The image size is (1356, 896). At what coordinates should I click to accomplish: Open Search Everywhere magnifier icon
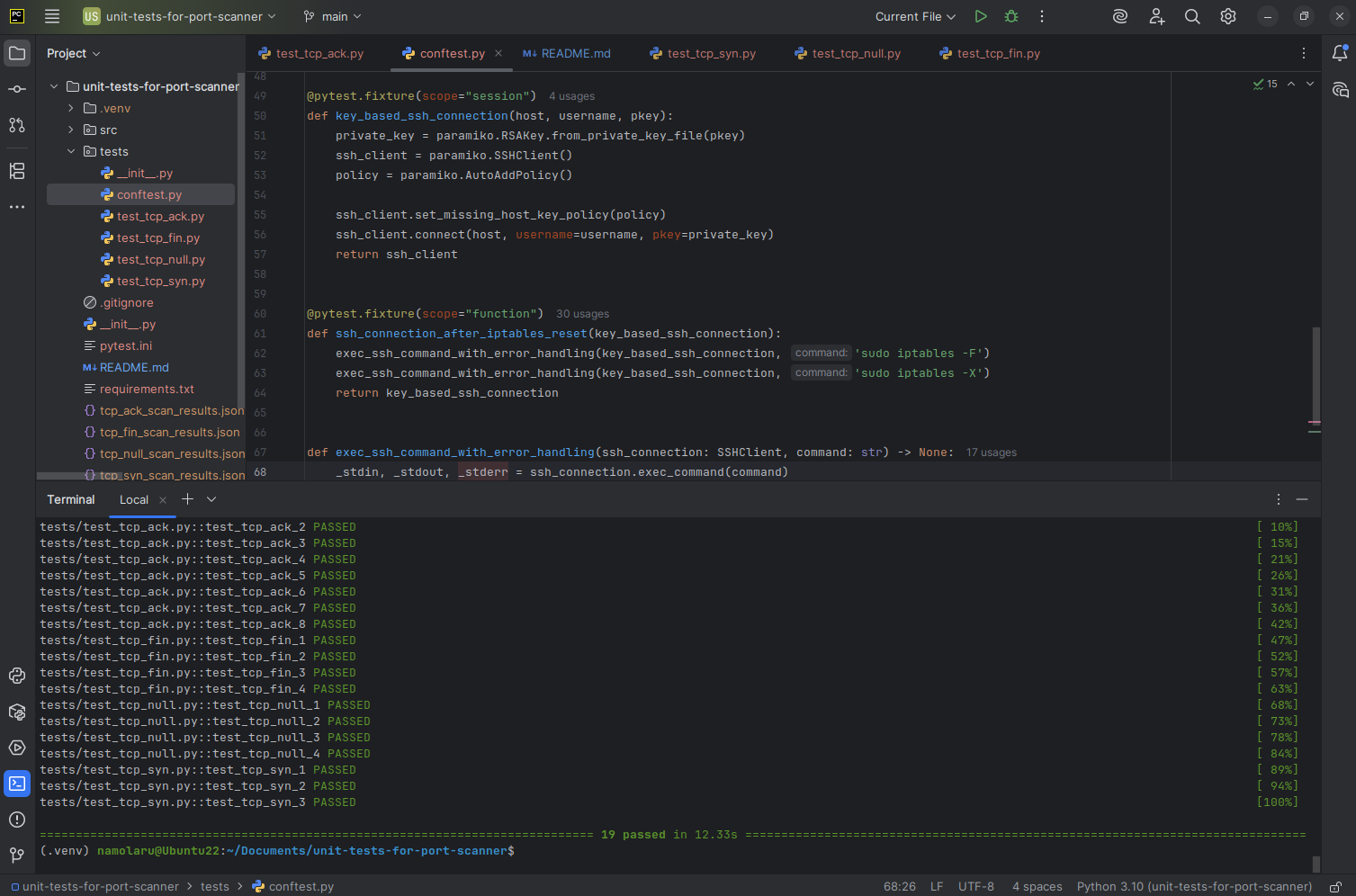[x=1192, y=16]
